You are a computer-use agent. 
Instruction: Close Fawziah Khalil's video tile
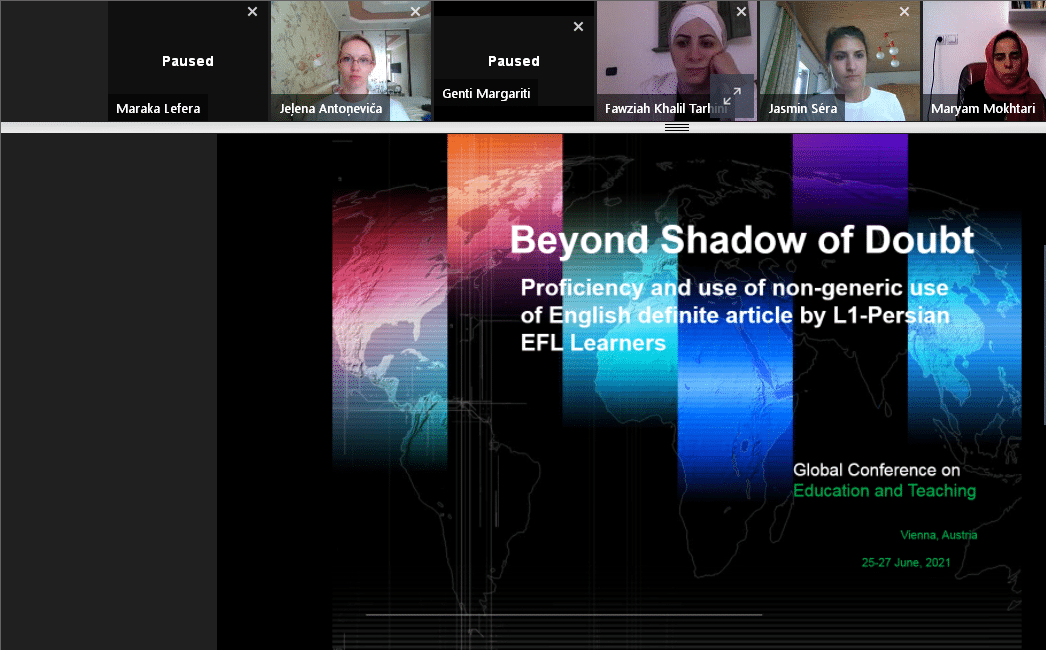coord(741,12)
